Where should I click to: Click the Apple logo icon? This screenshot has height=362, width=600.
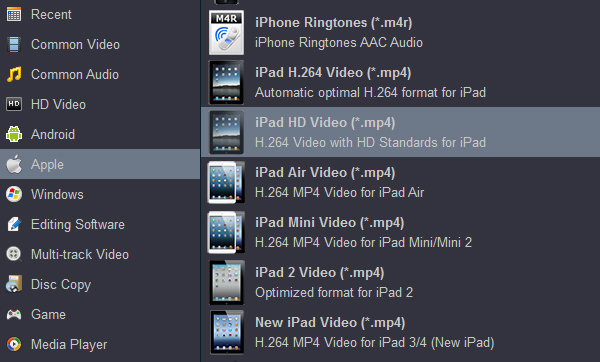pos(14,164)
